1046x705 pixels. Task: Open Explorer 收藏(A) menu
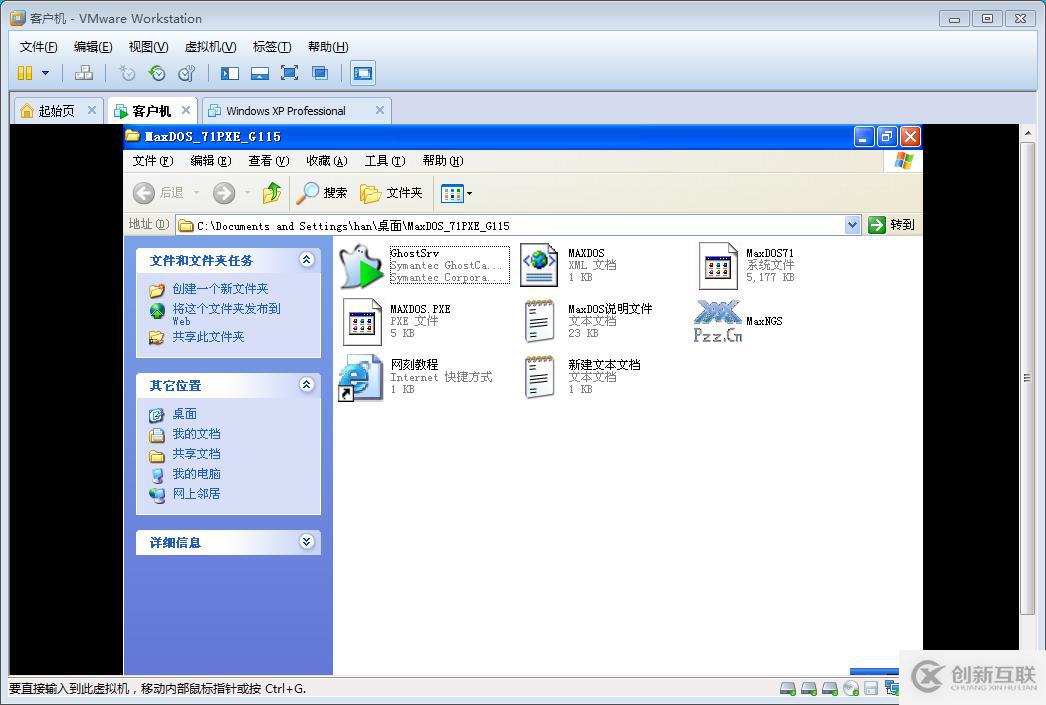(x=327, y=161)
